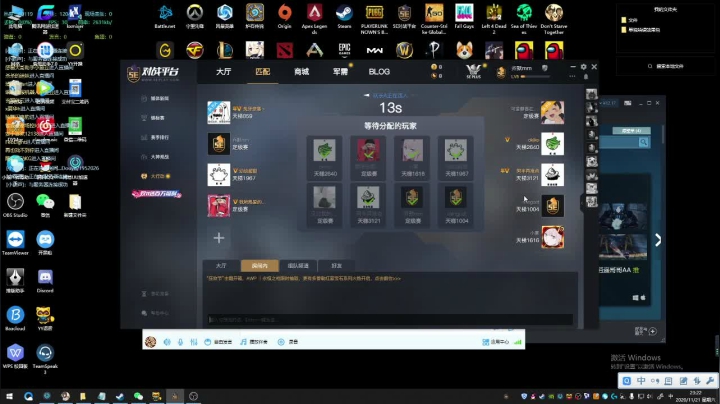Image resolution: width=720 pixels, height=404 pixels.
Task: Switch chat to the team channel tab
Action: click(x=298, y=266)
